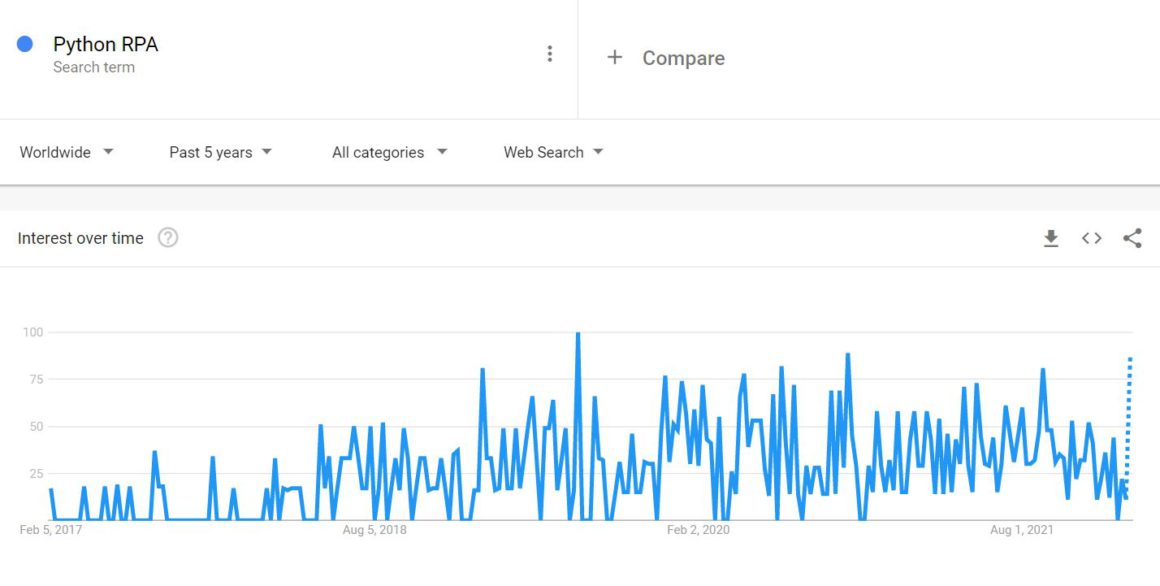Click the Compare button text
The image size is (1160, 586).
(x=683, y=58)
